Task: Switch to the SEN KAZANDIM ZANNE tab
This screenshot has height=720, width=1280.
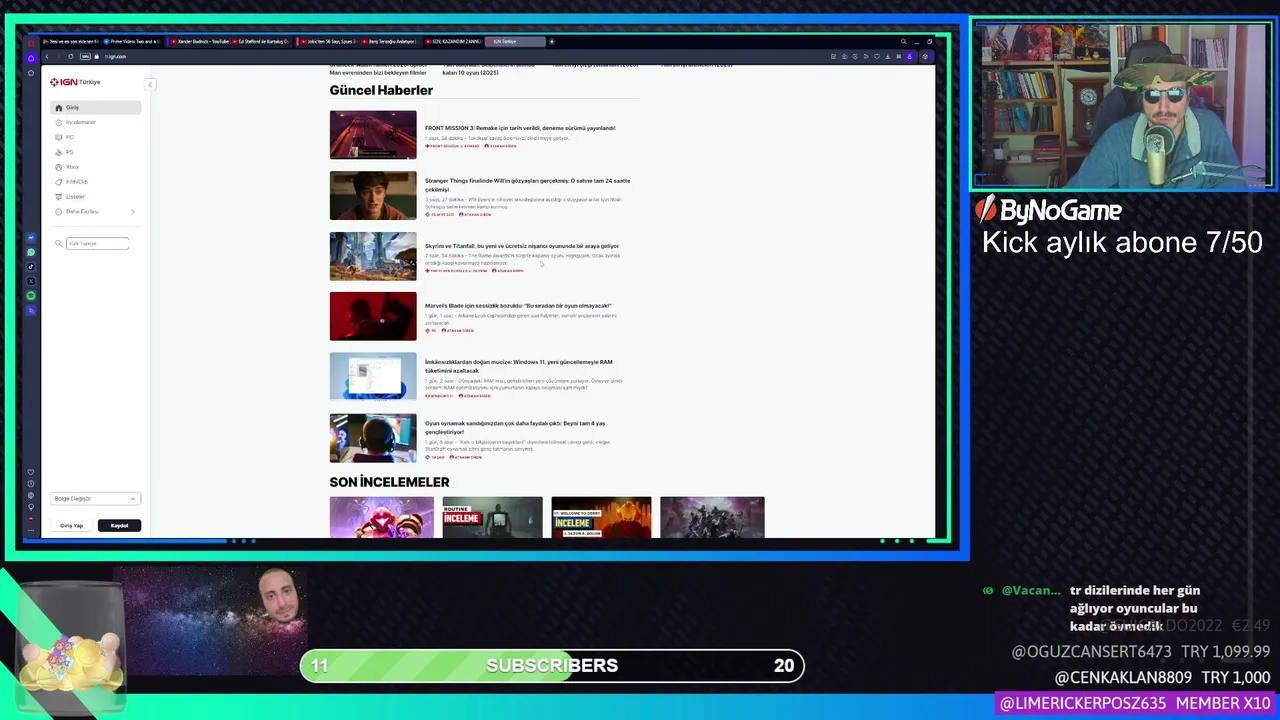Action: coord(453,42)
